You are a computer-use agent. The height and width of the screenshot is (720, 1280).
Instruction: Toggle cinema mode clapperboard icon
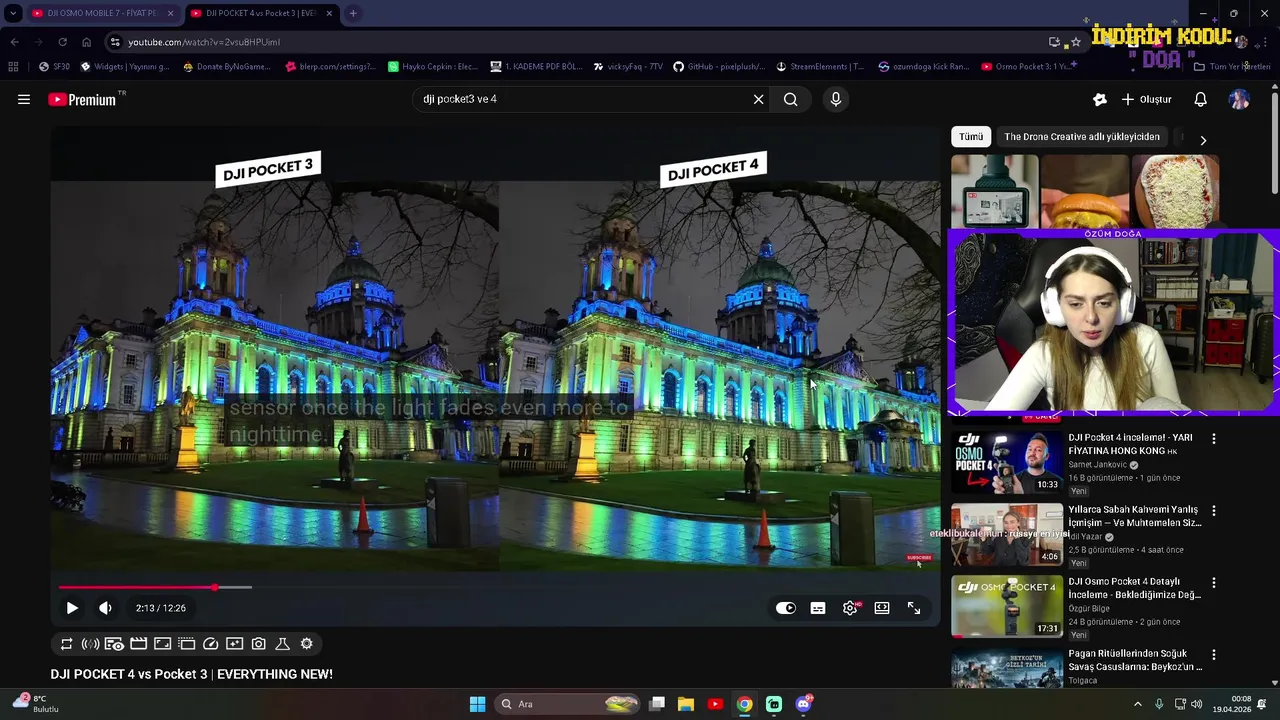point(138,644)
